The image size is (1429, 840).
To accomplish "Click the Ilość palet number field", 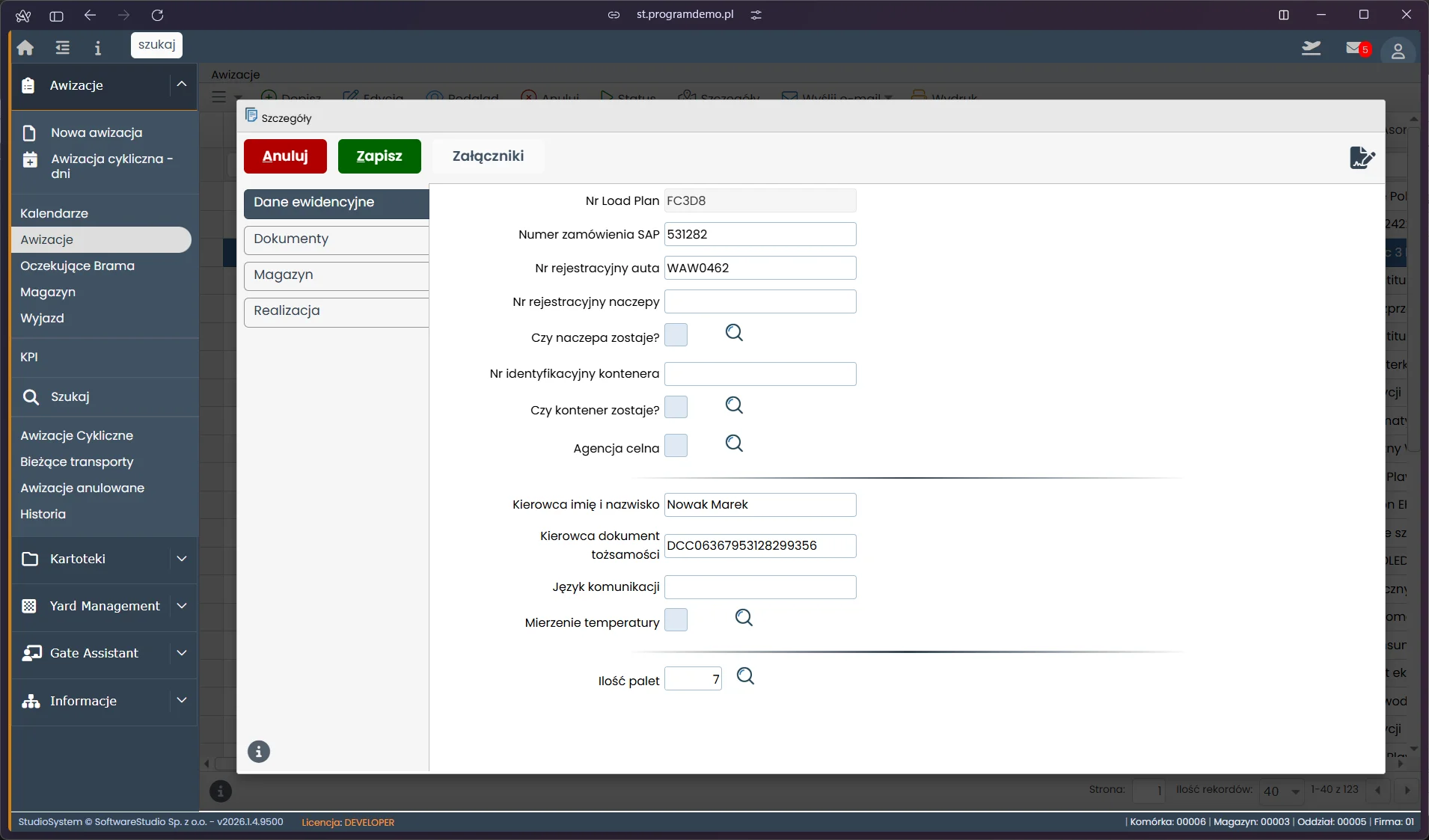I will pos(693,678).
